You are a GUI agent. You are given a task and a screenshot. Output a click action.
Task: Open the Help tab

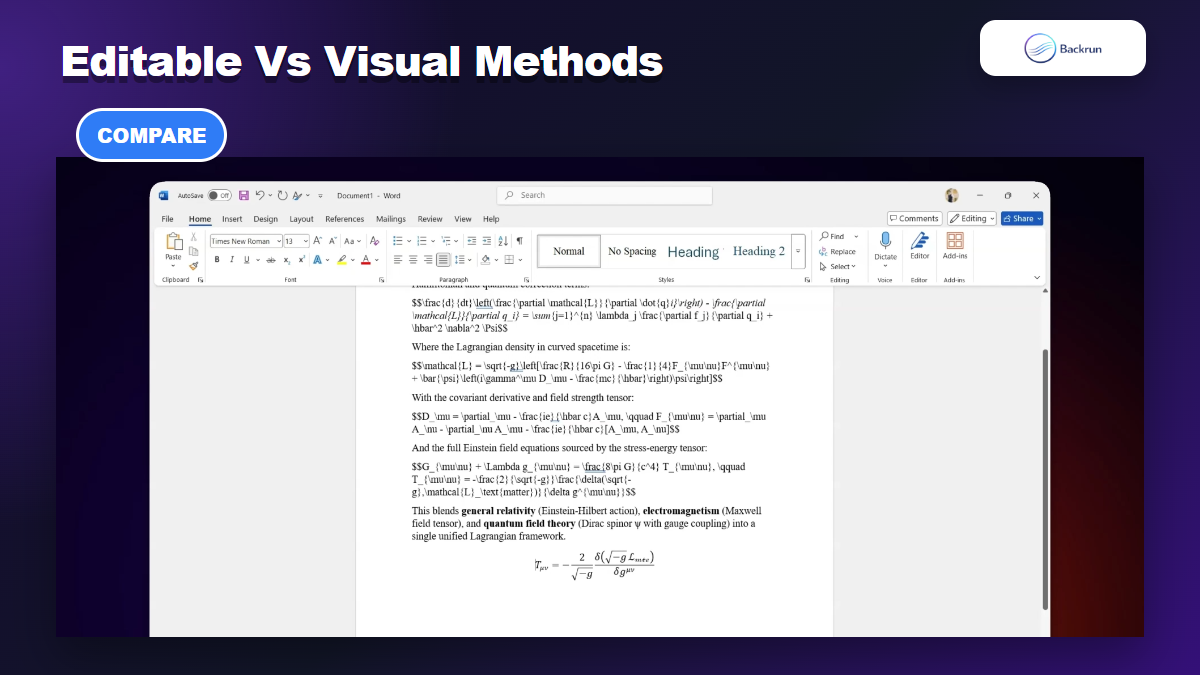point(491,219)
